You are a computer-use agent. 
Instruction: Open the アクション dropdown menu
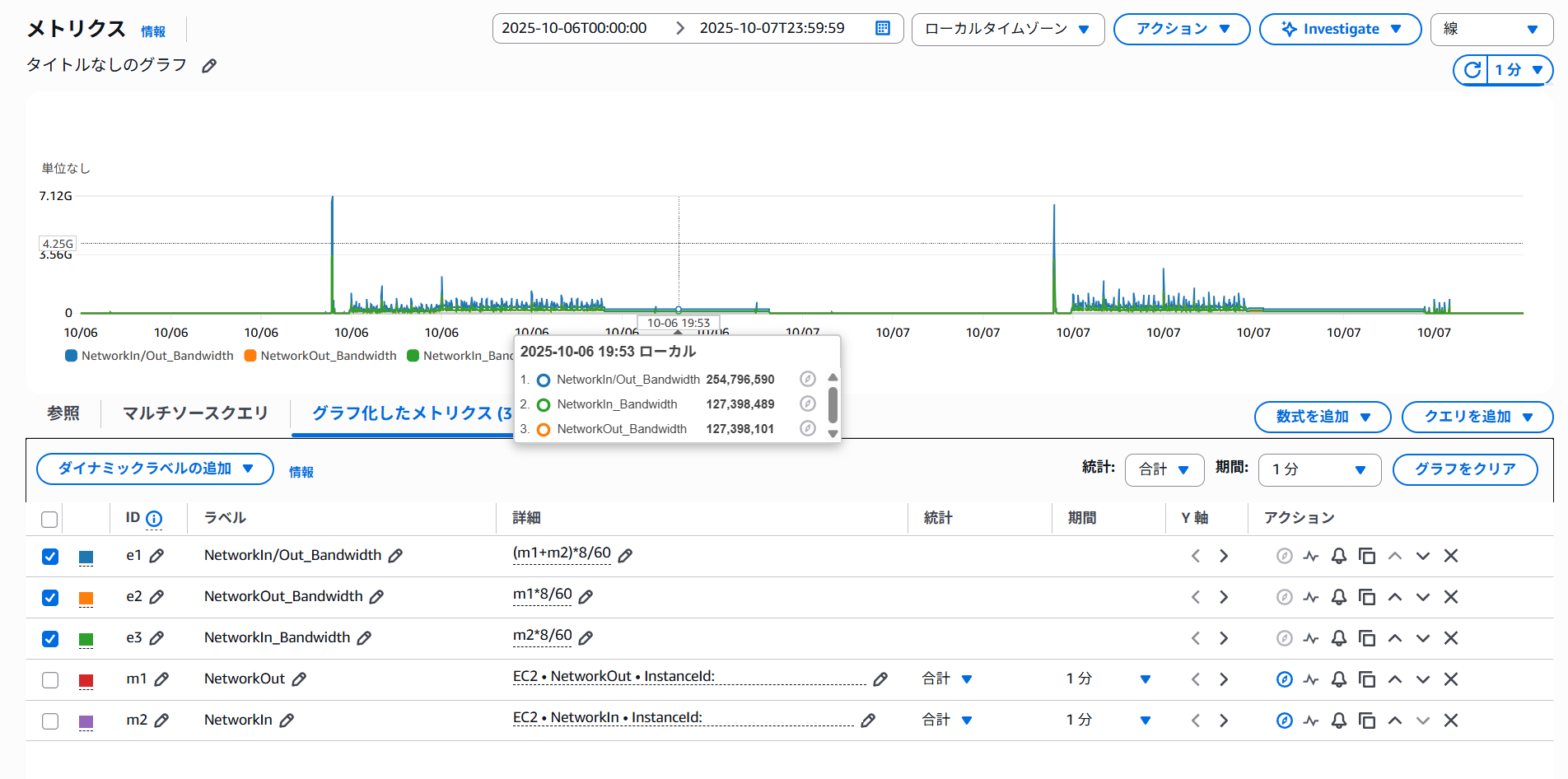pos(1181,29)
